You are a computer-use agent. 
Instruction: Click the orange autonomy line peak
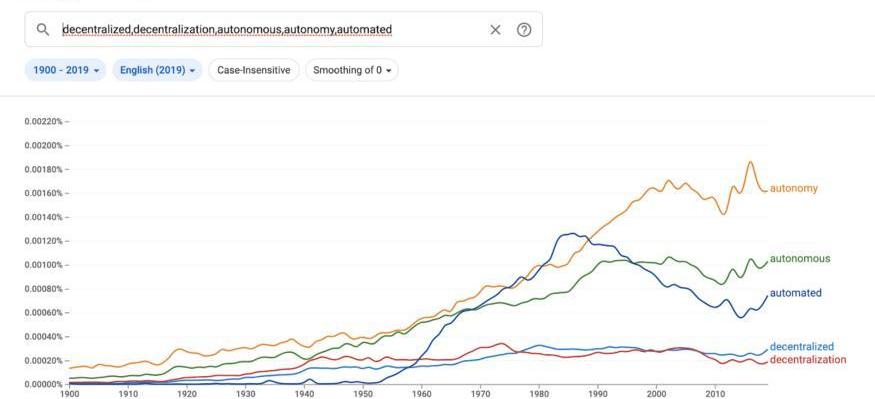click(x=750, y=162)
